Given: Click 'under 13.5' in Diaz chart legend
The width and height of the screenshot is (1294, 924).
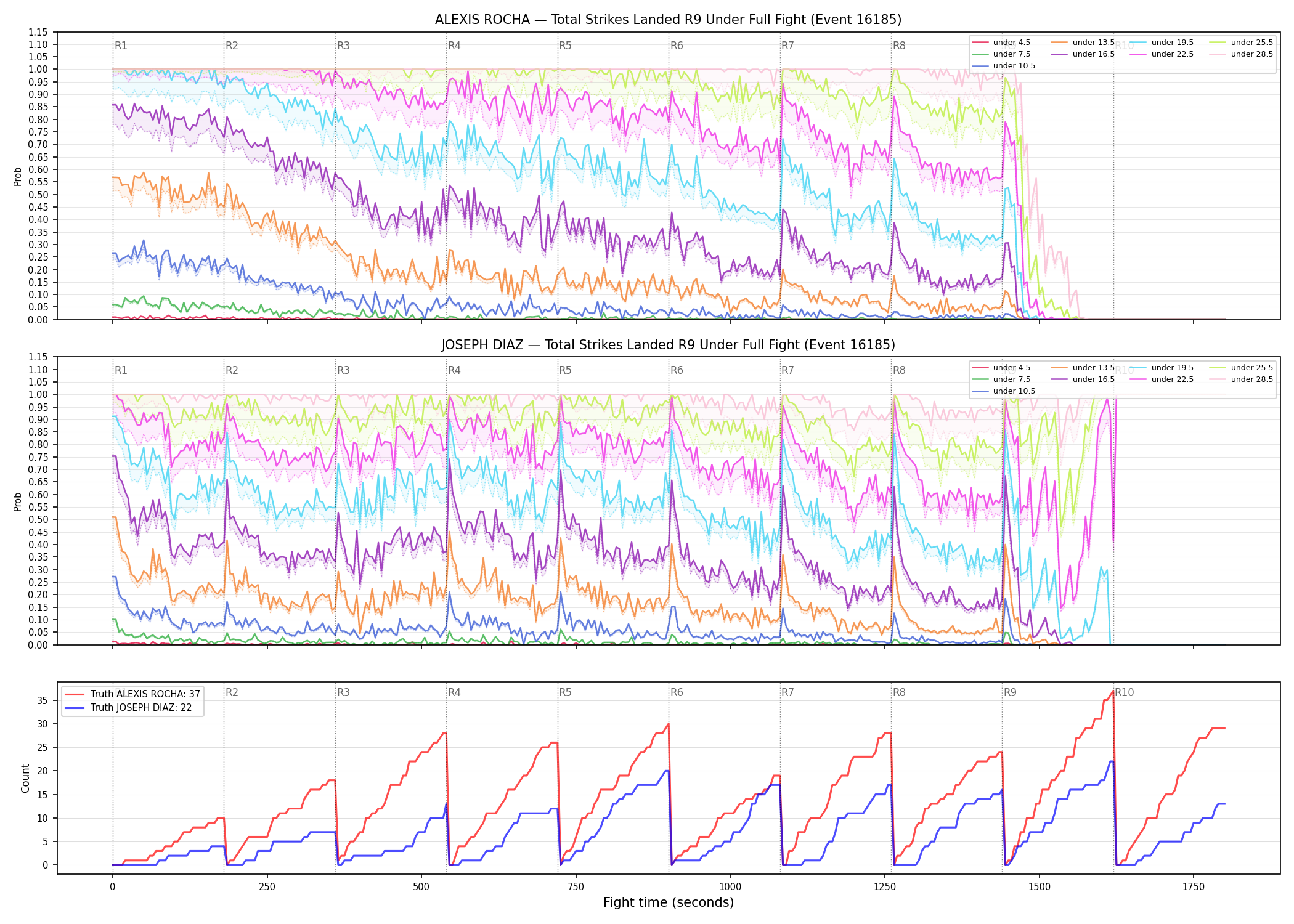Looking at the screenshot, I should click(1093, 368).
